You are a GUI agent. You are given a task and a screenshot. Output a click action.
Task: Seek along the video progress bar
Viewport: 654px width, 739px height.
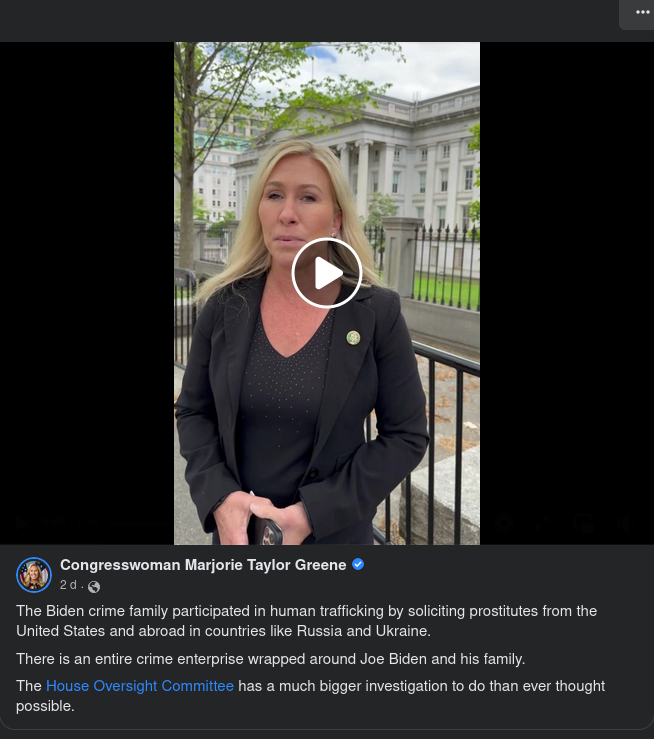coord(297,522)
